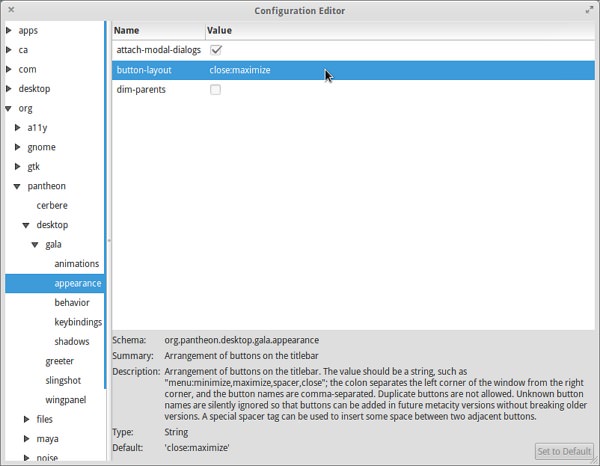The image size is (600, 466).
Task: Select the greeter schema
Action: (60, 361)
